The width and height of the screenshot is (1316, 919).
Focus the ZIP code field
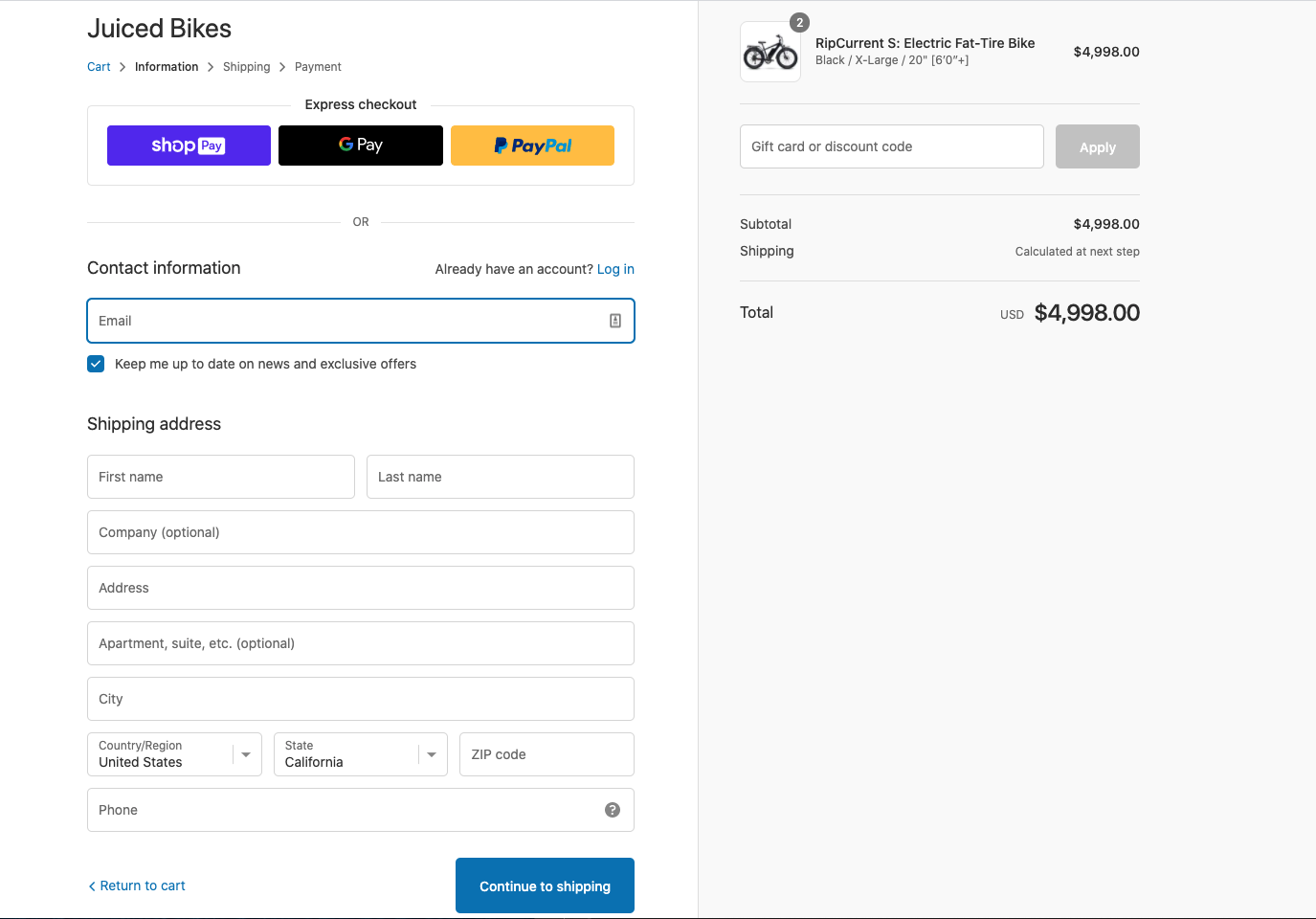tap(546, 754)
